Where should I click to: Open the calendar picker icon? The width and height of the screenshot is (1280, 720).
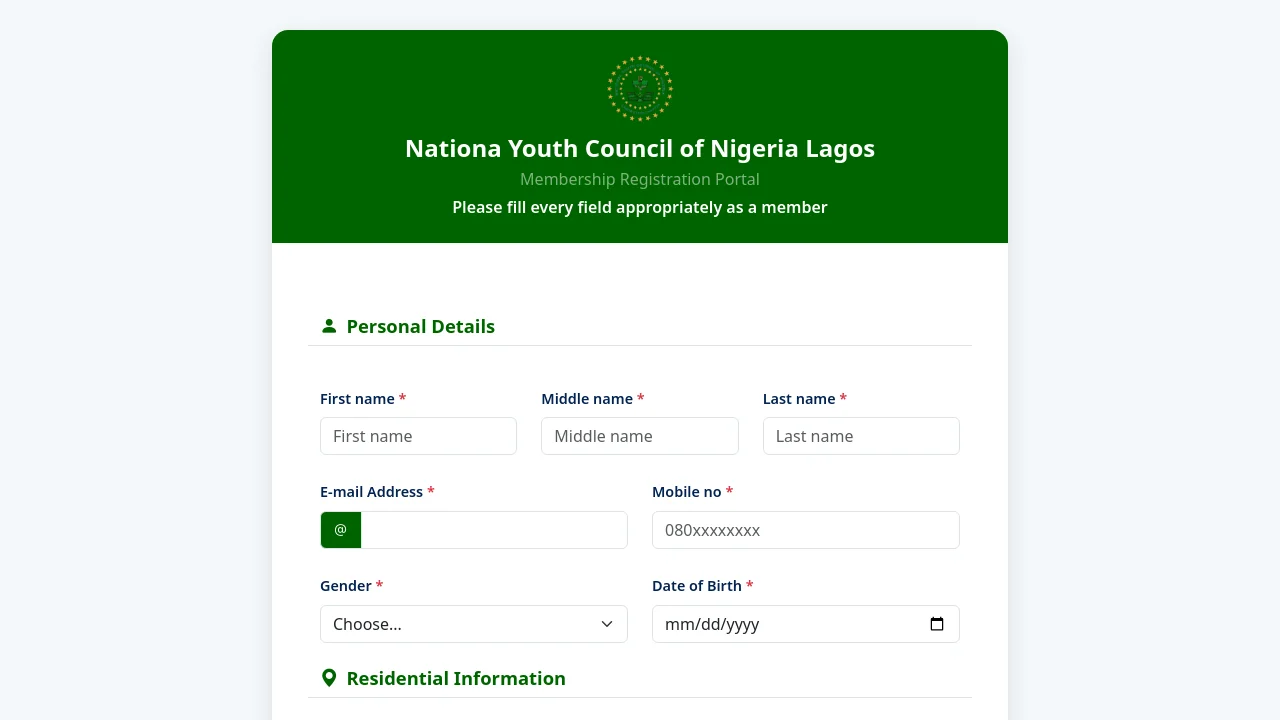[937, 624]
